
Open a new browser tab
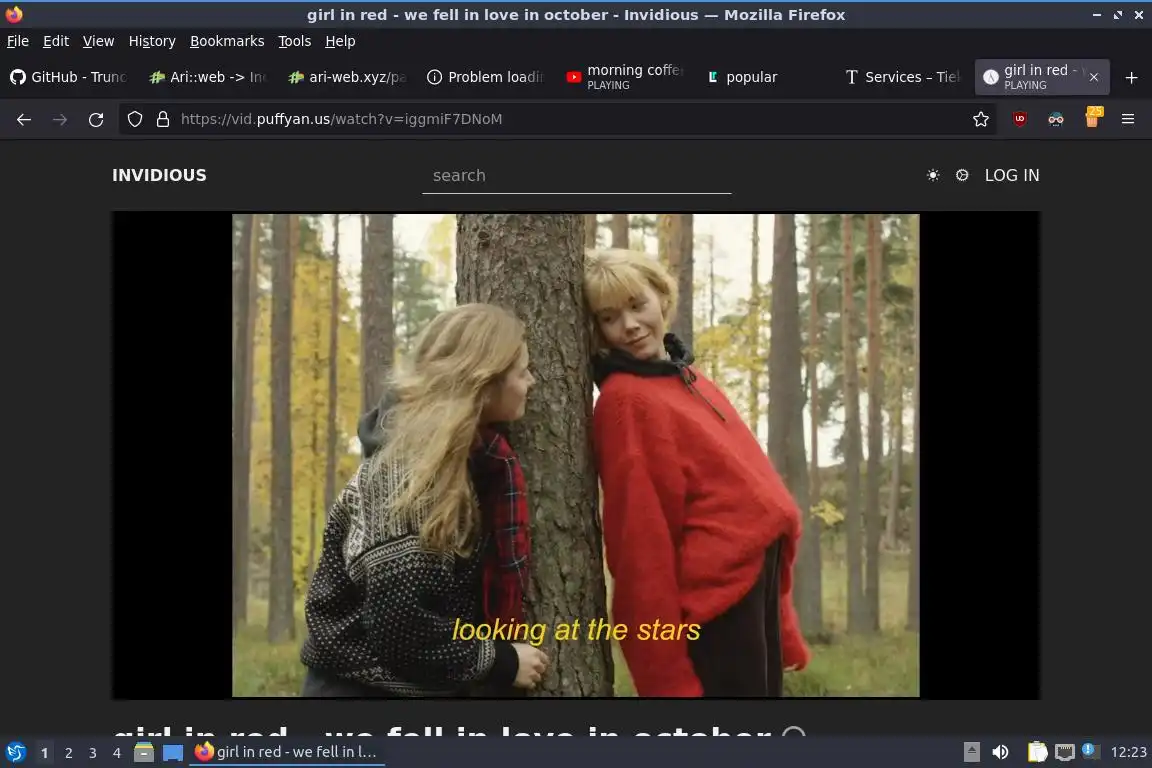point(1131,77)
